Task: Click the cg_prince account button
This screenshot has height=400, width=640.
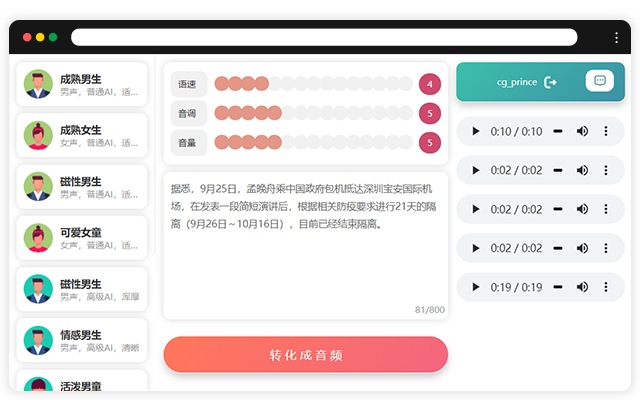Action: click(x=517, y=82)
